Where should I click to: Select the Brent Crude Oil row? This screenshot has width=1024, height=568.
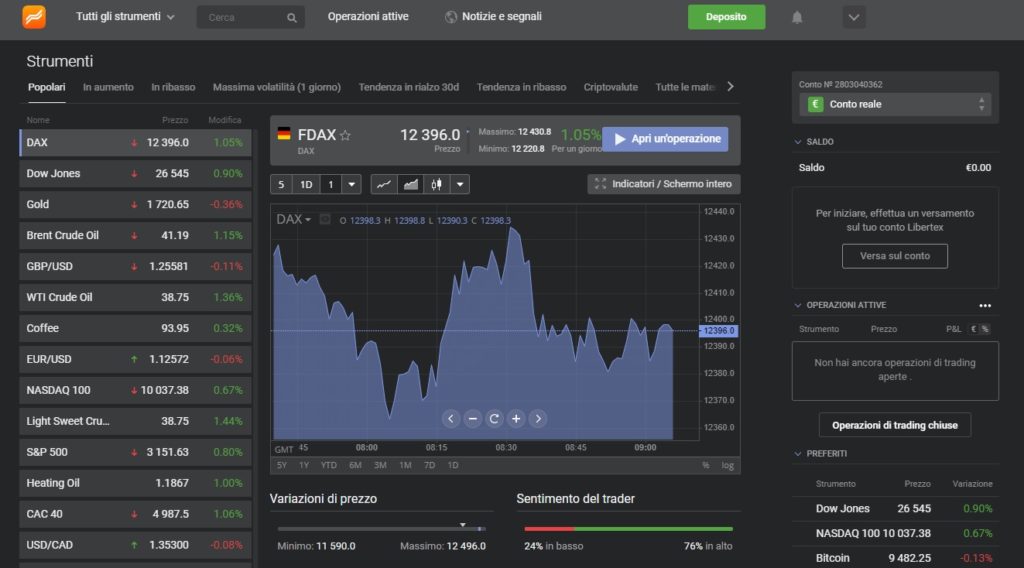point(135,236)
